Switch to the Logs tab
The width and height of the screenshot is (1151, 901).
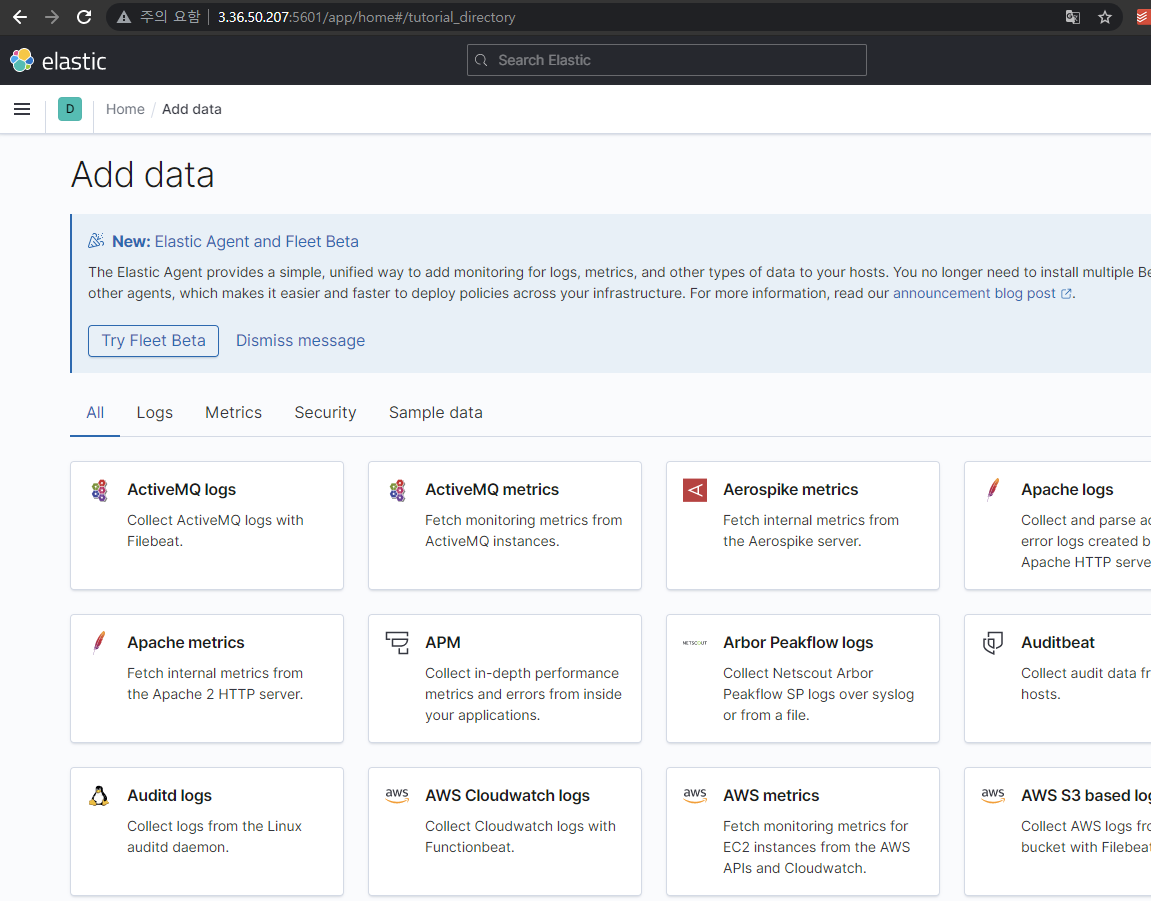coord(155,413)
